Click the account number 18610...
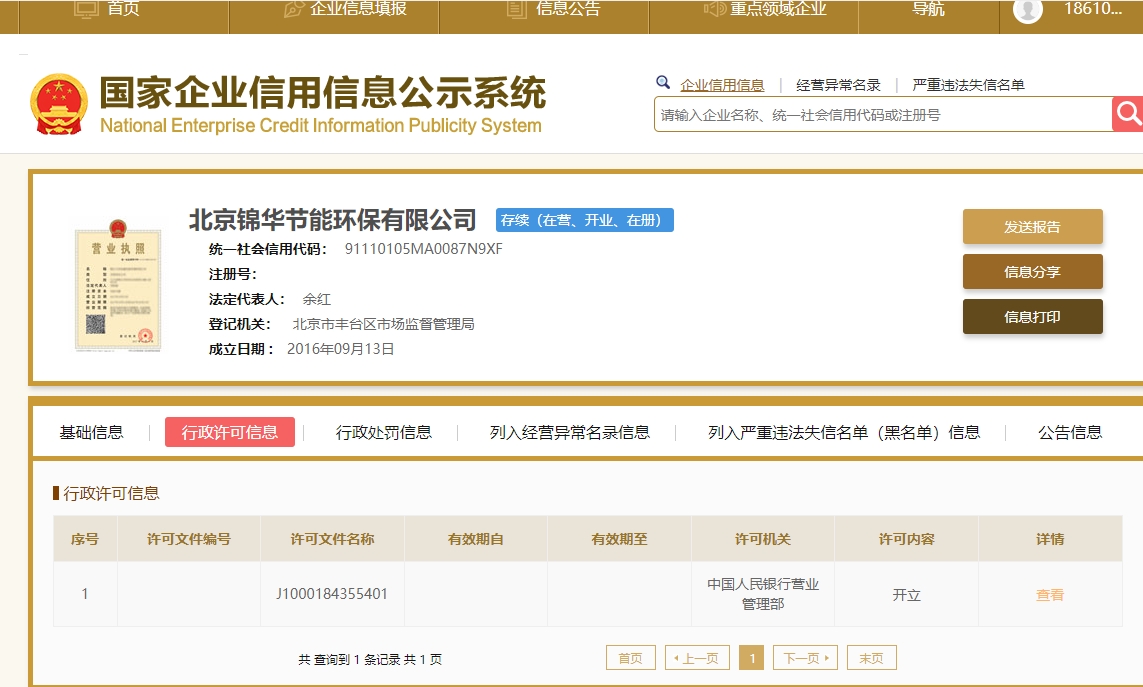Screen dimensions: 1143x687 pyautogui.click(x=1093, y=9)
